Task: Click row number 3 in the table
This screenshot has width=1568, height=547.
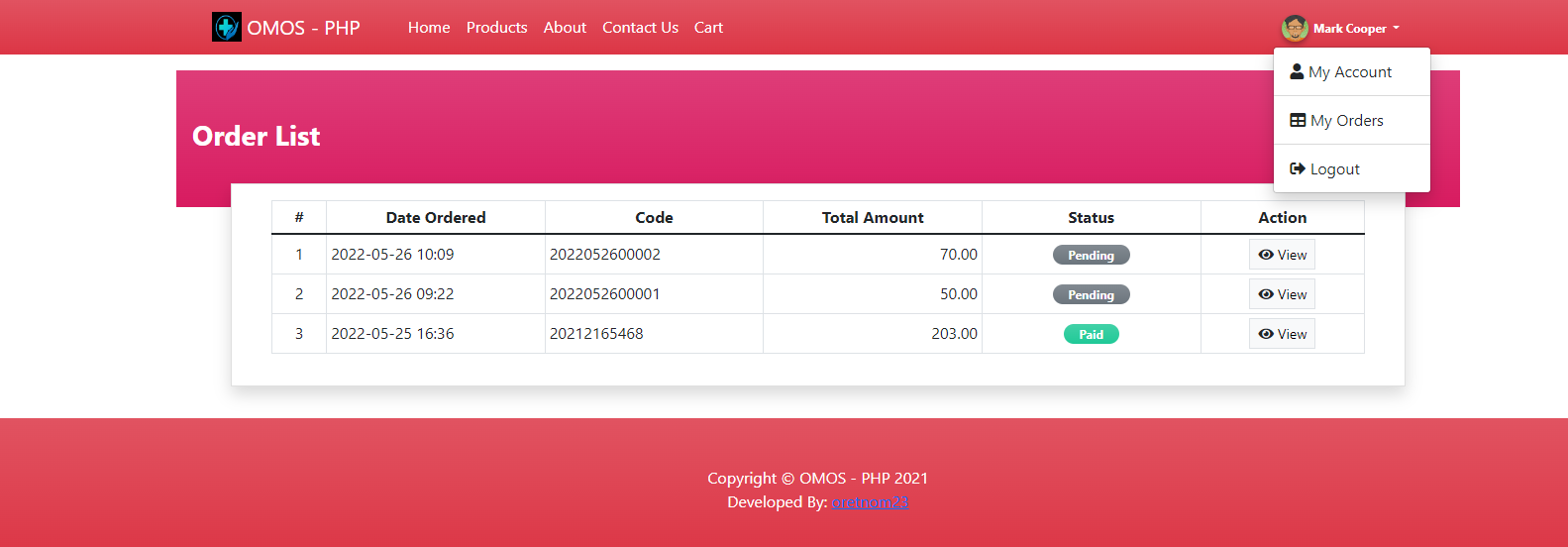Action: click(299, 334)
